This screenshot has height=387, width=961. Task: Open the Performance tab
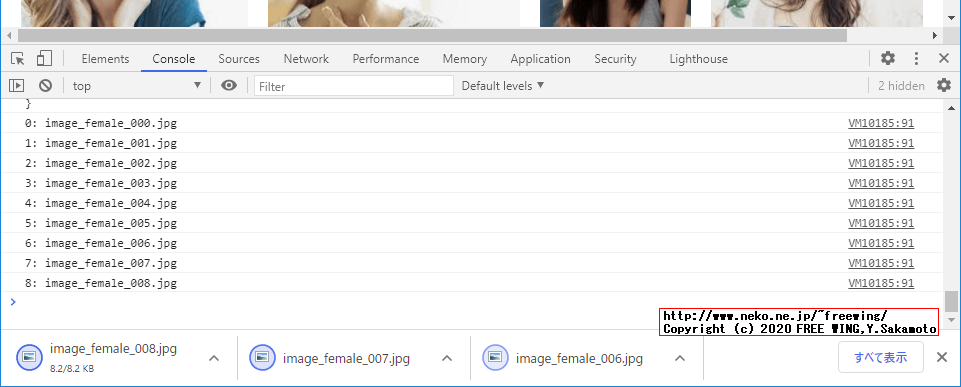click(386, 59)
